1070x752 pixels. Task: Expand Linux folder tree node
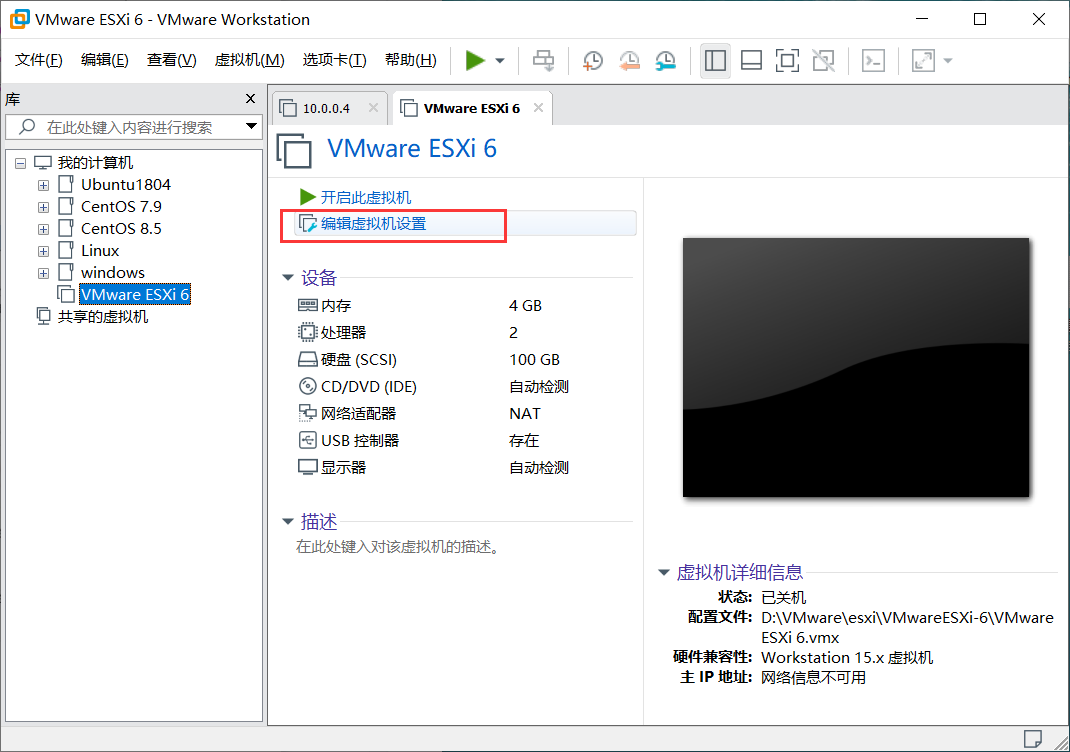(x=43, y=251)
